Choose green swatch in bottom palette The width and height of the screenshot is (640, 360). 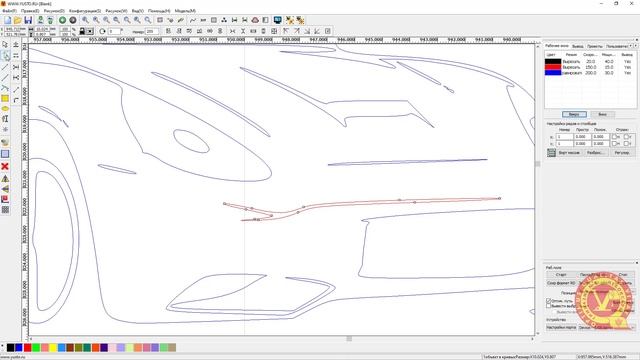[36, 347]
